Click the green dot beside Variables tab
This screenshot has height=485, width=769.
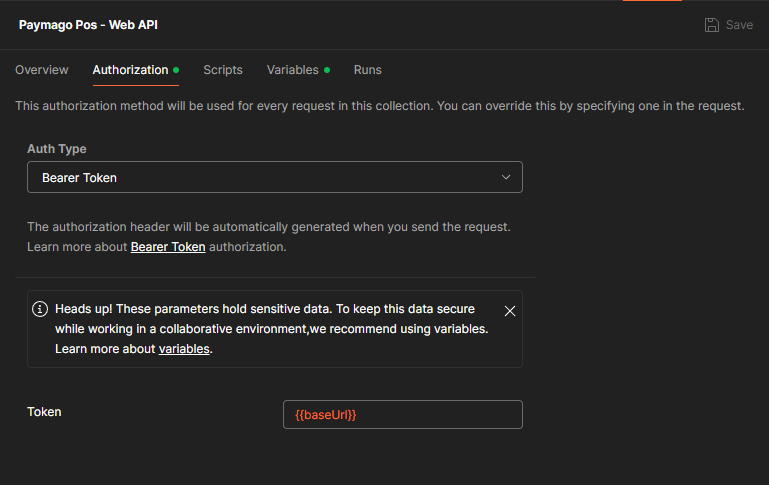326,70
